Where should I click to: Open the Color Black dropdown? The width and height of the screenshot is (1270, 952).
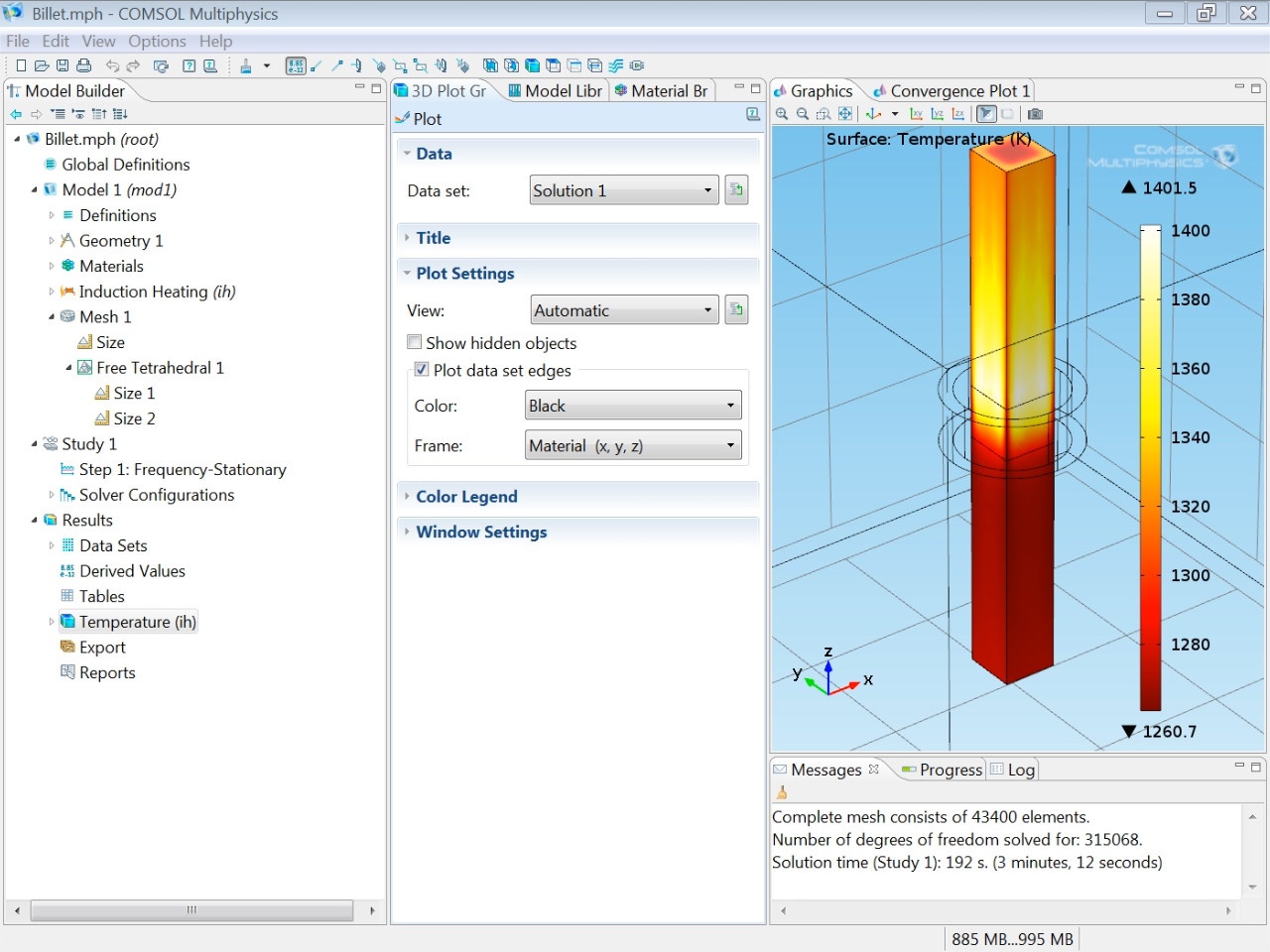pyautogui.click(x=633, y=406)
